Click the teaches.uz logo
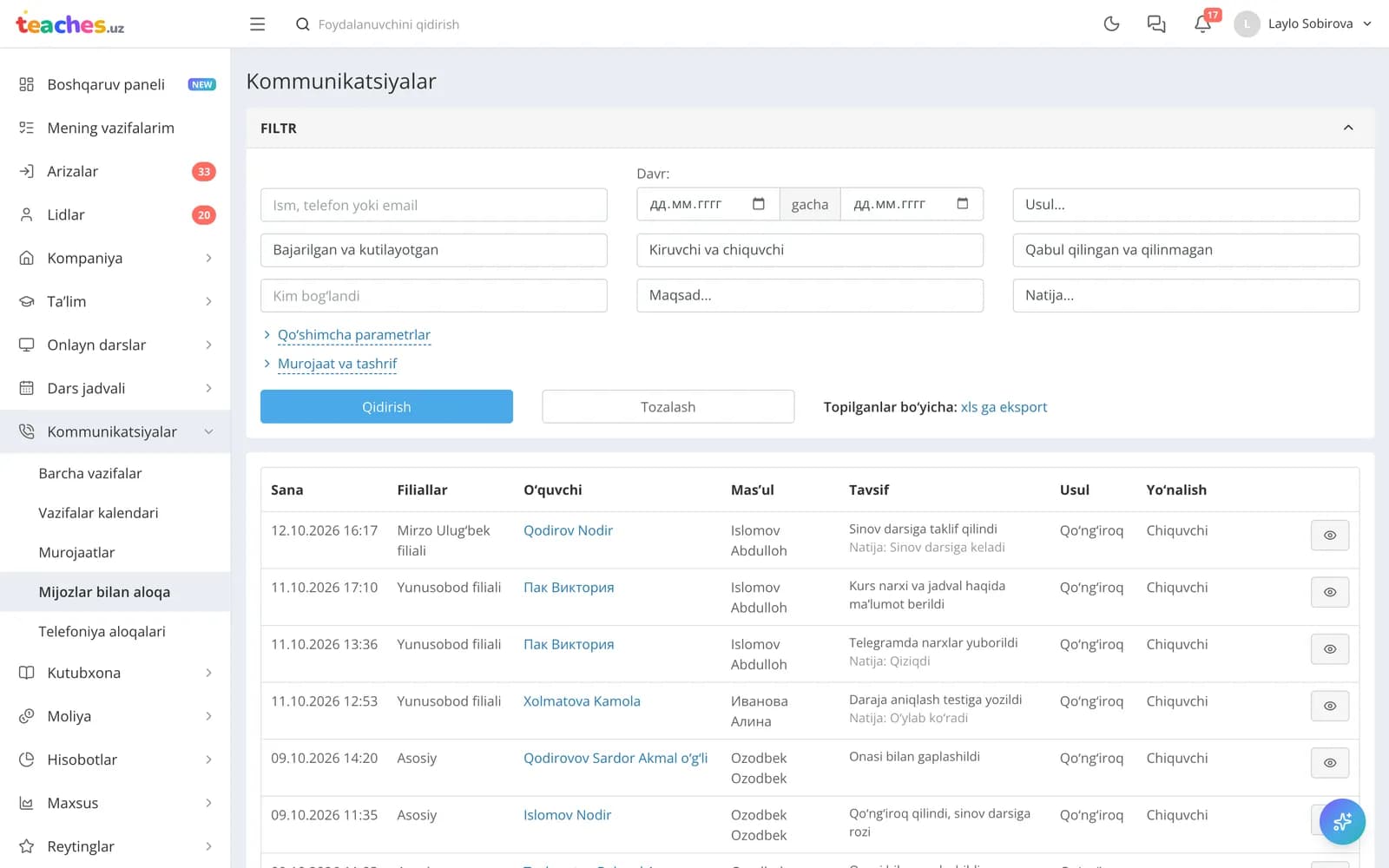 point(69,24)
